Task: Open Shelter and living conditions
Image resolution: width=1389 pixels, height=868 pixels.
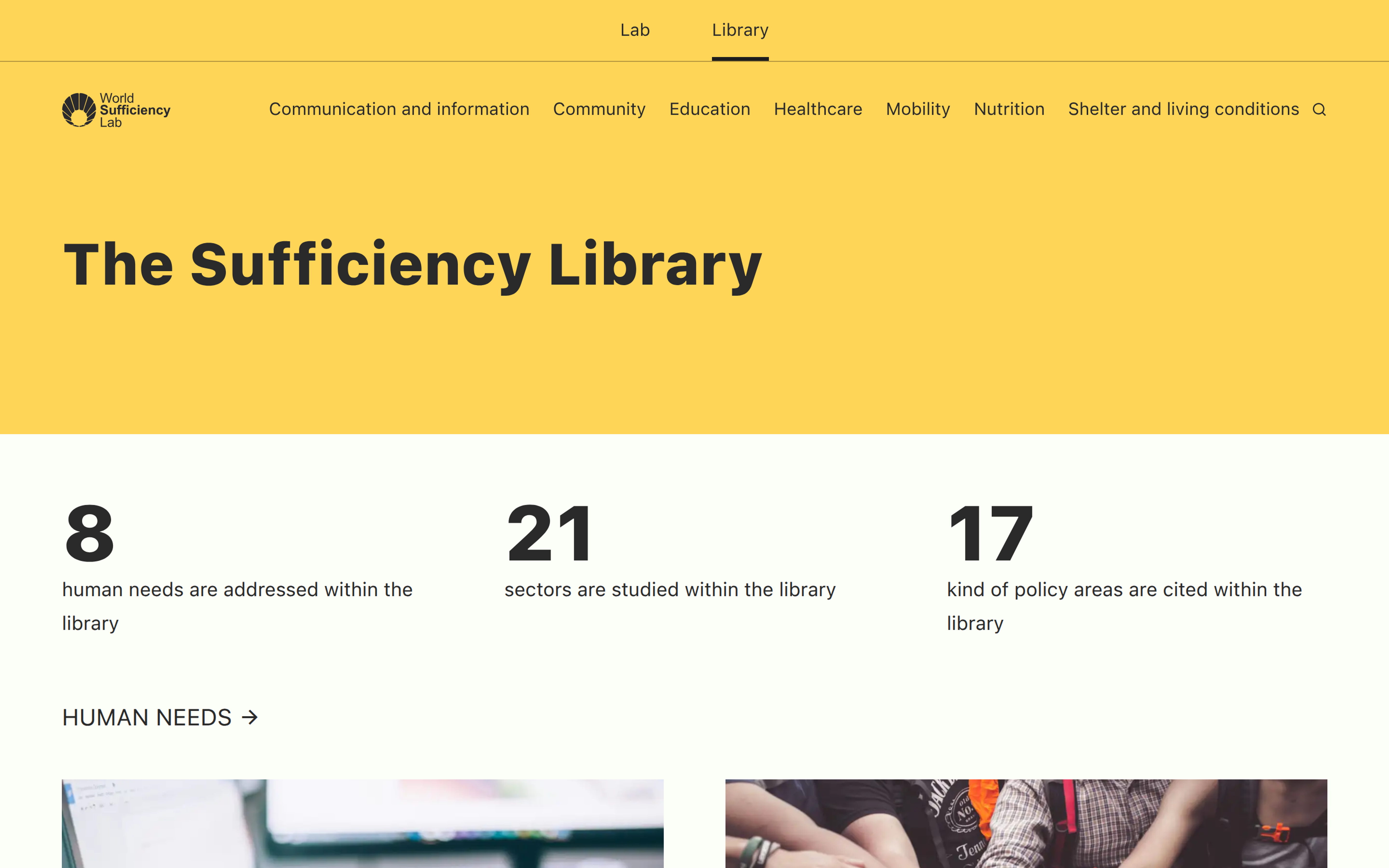Action: [1183, 109]
